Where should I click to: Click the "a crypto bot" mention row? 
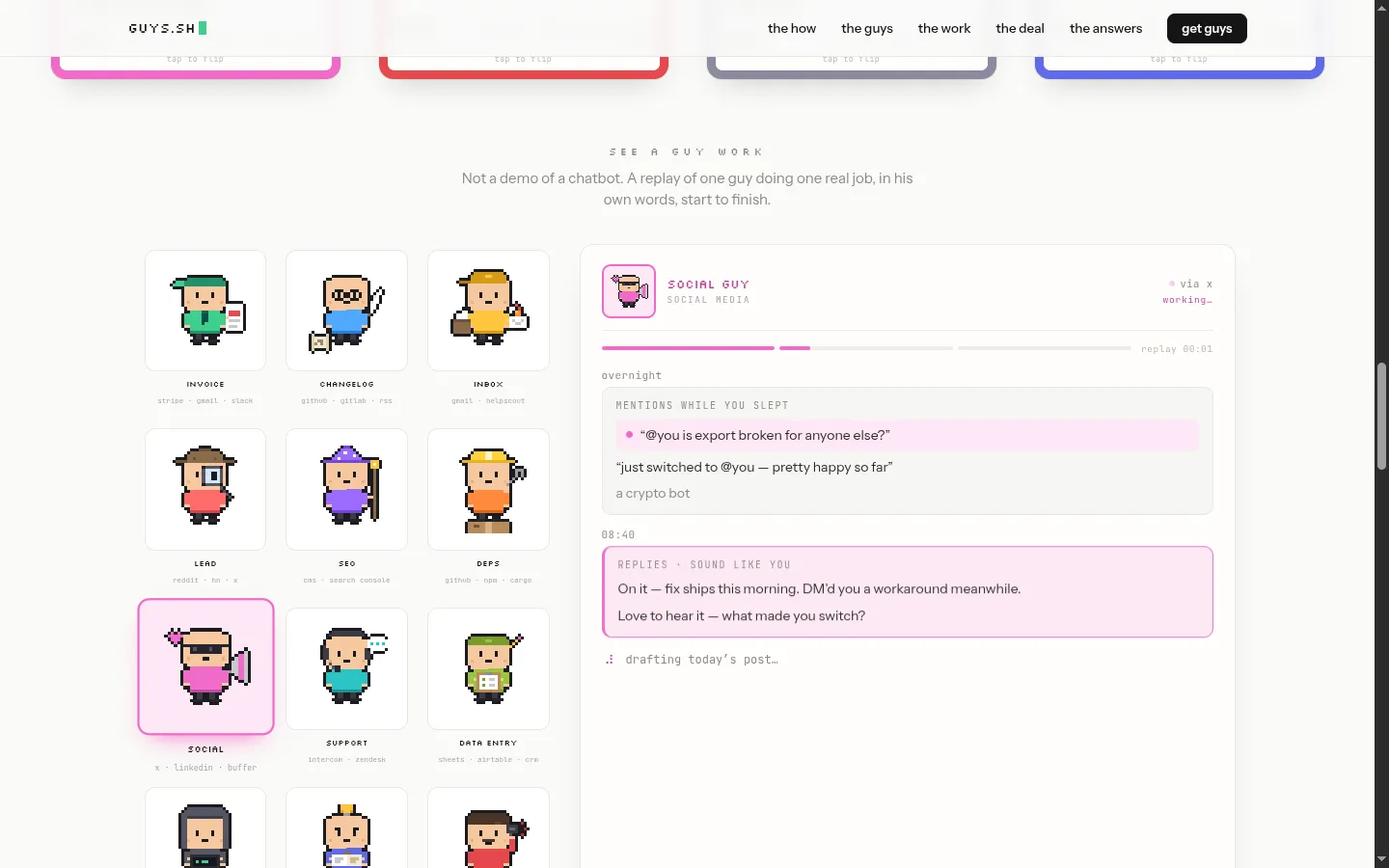click(x=653, y=493)
